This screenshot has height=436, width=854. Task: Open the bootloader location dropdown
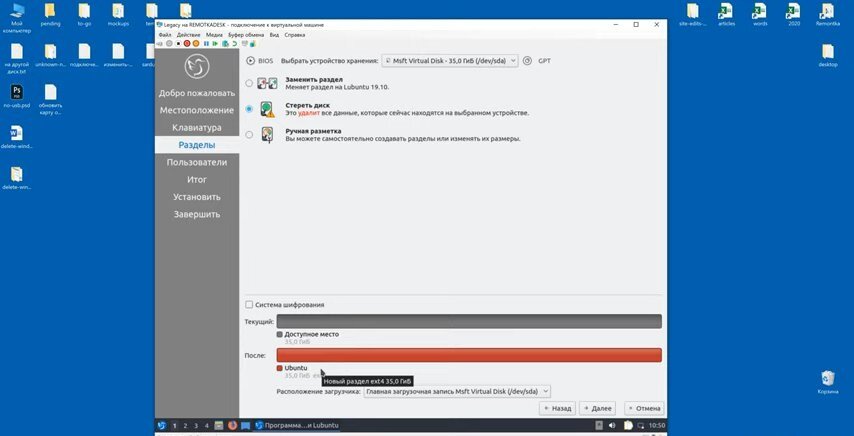457,391
